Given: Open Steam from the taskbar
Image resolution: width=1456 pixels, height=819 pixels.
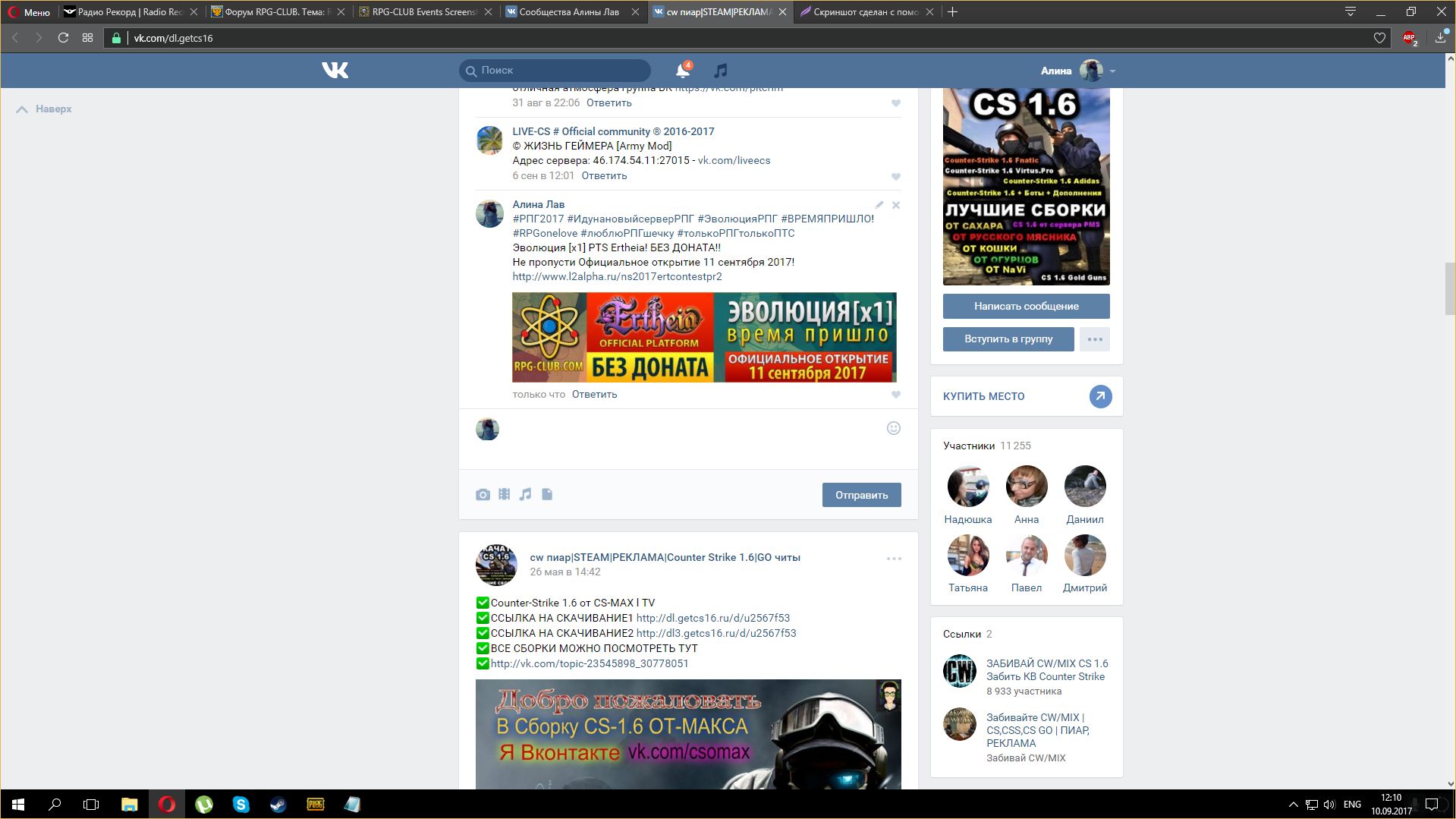Looking at the screenshot, I should point(278,805).
